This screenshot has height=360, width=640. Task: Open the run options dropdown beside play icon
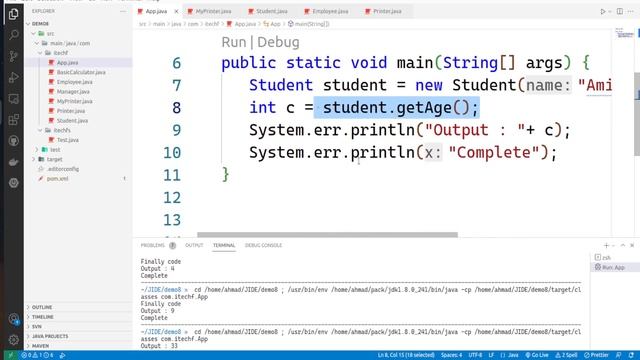click(x=610, y=11)
